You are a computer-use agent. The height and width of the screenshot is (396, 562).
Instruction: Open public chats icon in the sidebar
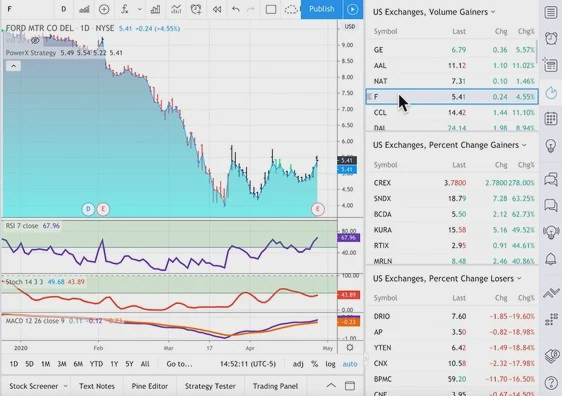pos(551,178)
